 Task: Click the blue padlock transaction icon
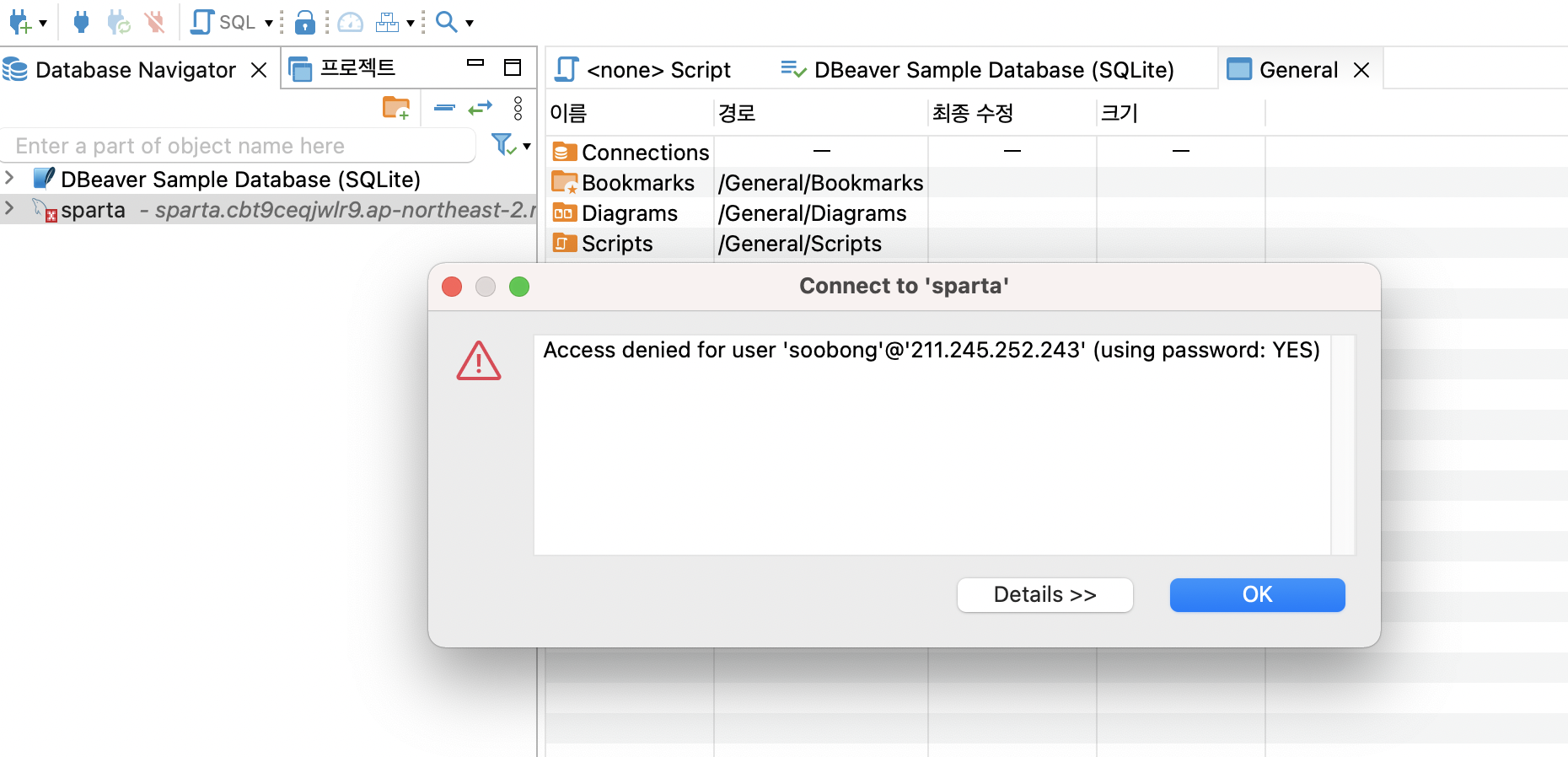click(305, 23)
